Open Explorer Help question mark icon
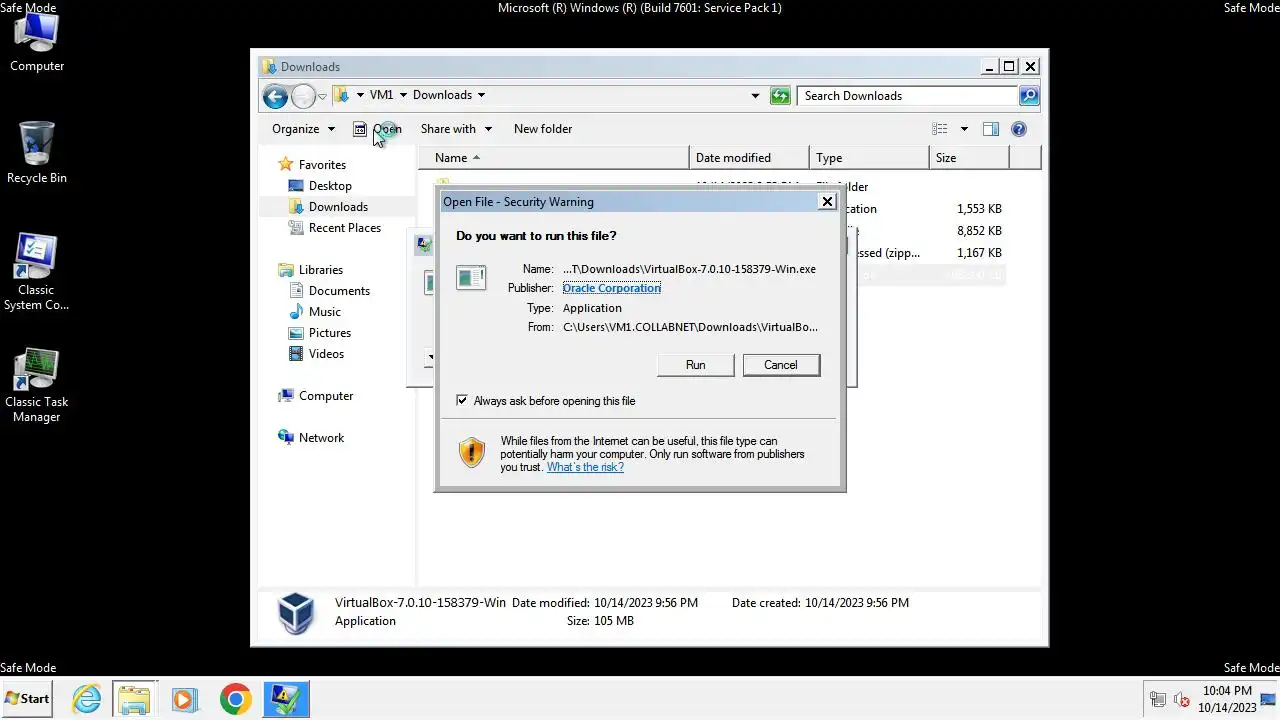 click(x=1019, y=129)
